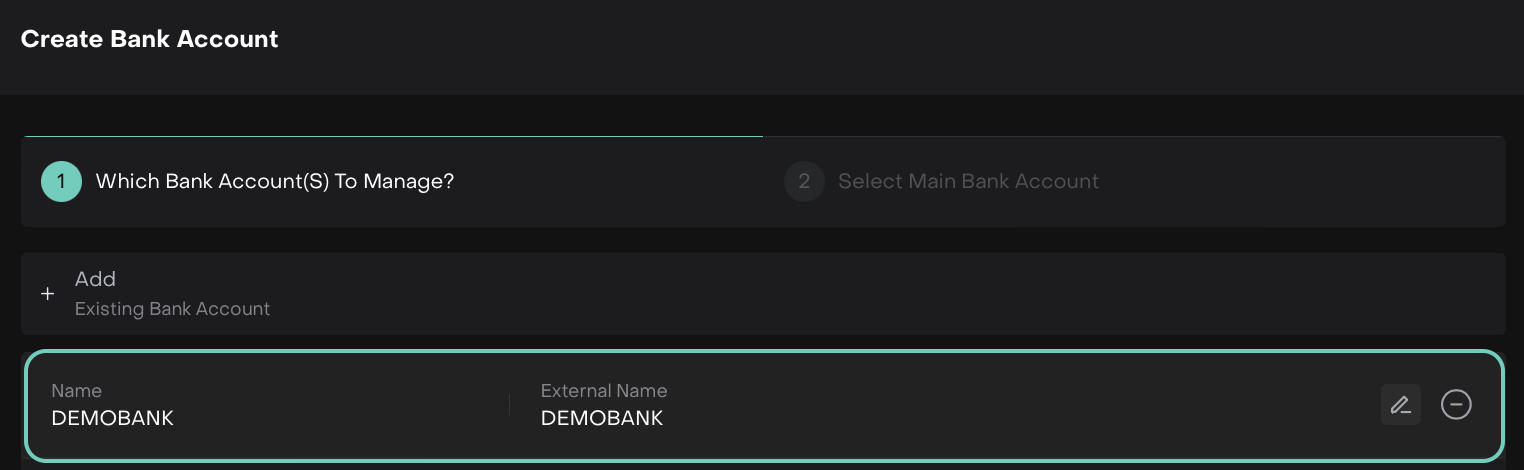Click the plus icon beside Add

pyautogui.click(x=47, y=294)
